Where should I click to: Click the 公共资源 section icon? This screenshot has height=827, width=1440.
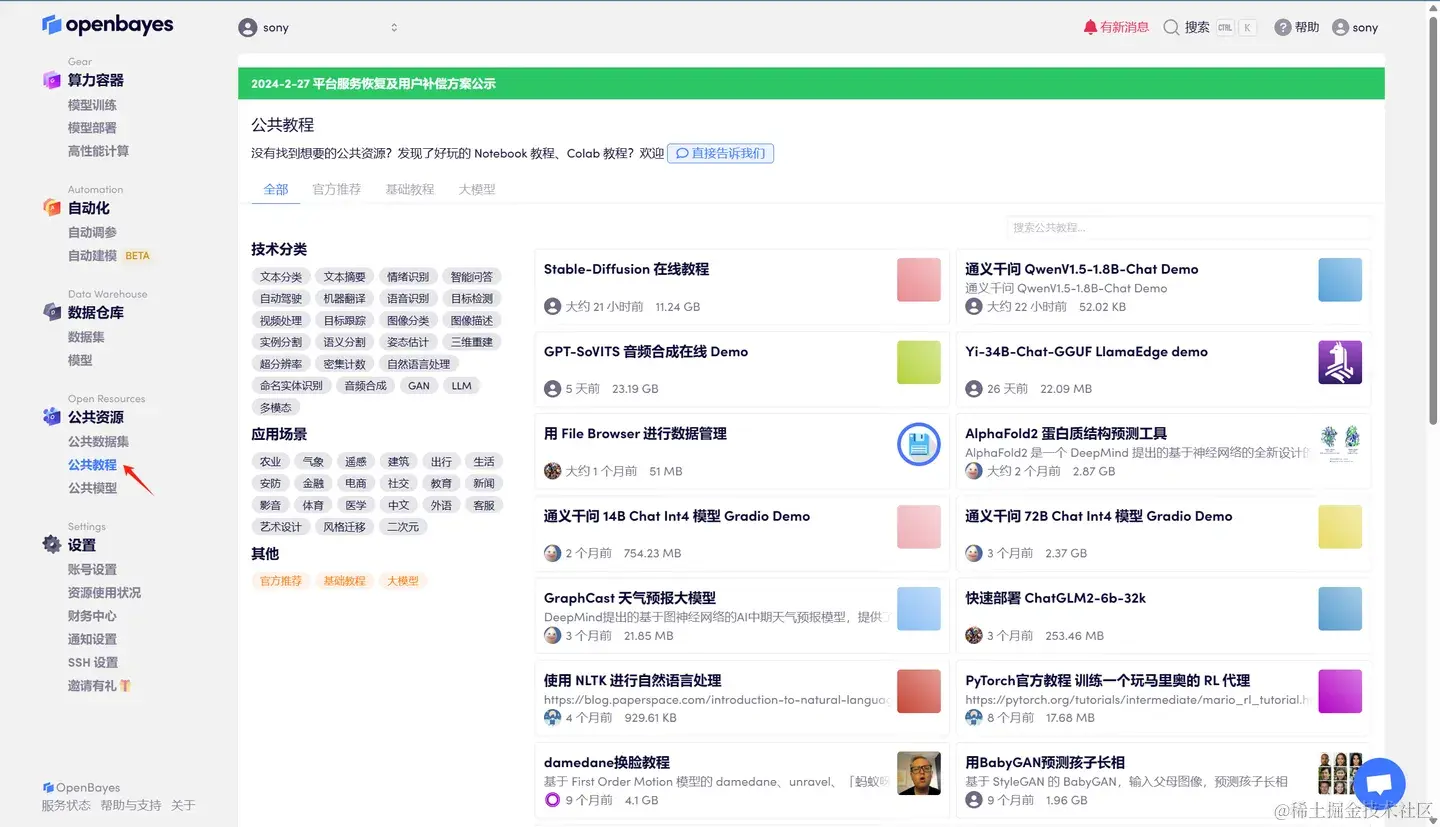coord(52,417)
